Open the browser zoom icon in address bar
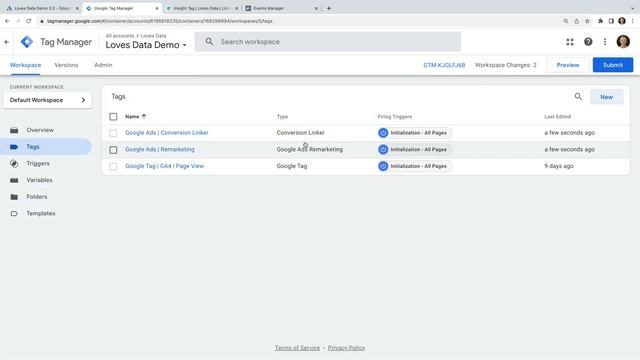 566,21
